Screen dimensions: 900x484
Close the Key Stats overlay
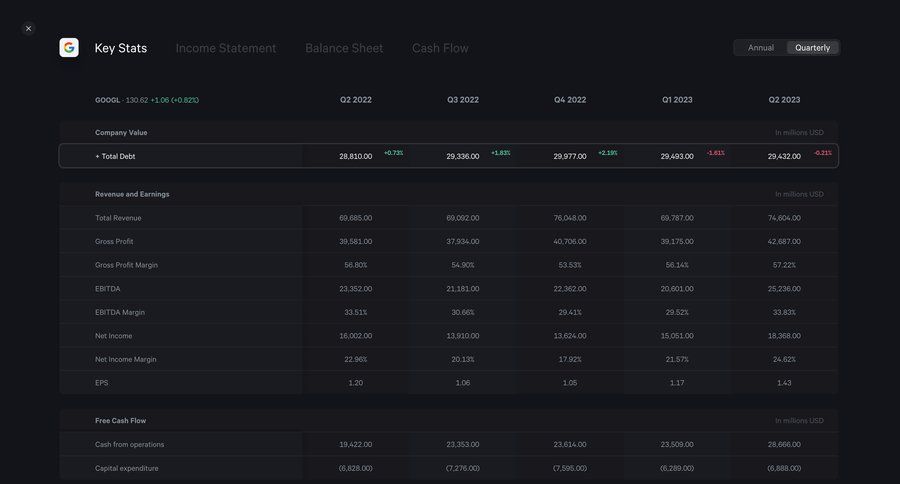click(x=28, y=29)
